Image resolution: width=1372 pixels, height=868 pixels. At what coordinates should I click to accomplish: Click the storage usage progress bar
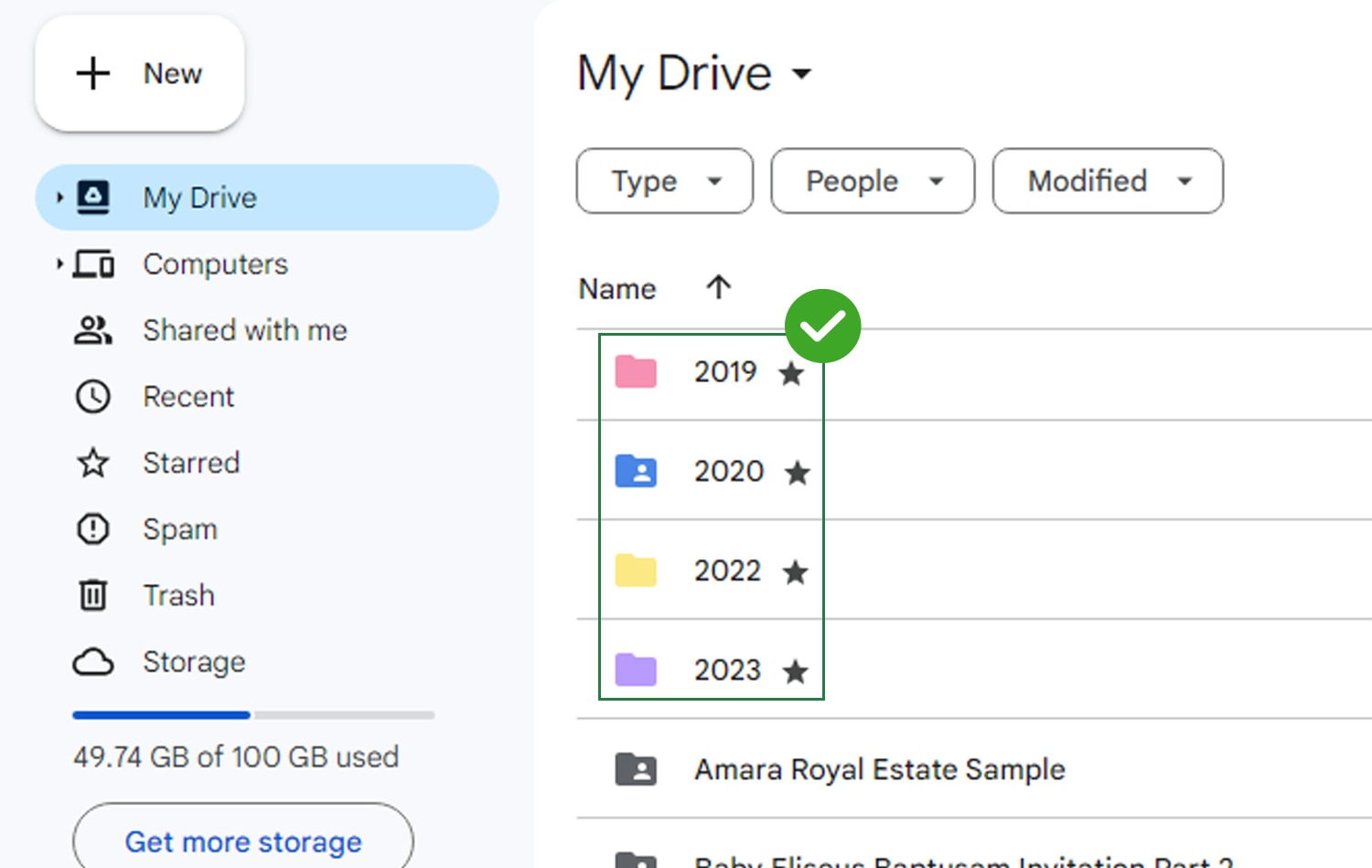252,715
